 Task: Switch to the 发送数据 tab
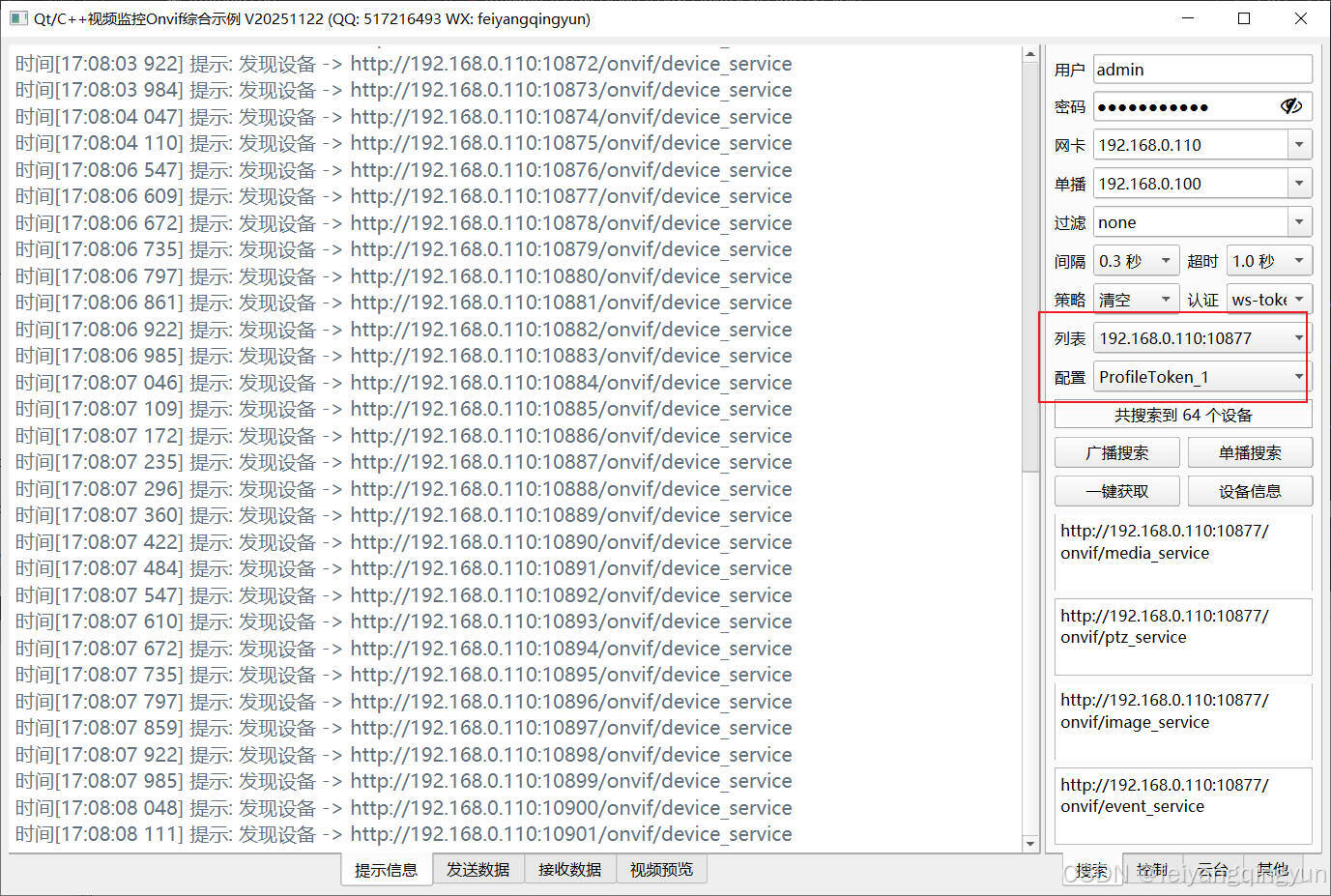click(478, 870)
